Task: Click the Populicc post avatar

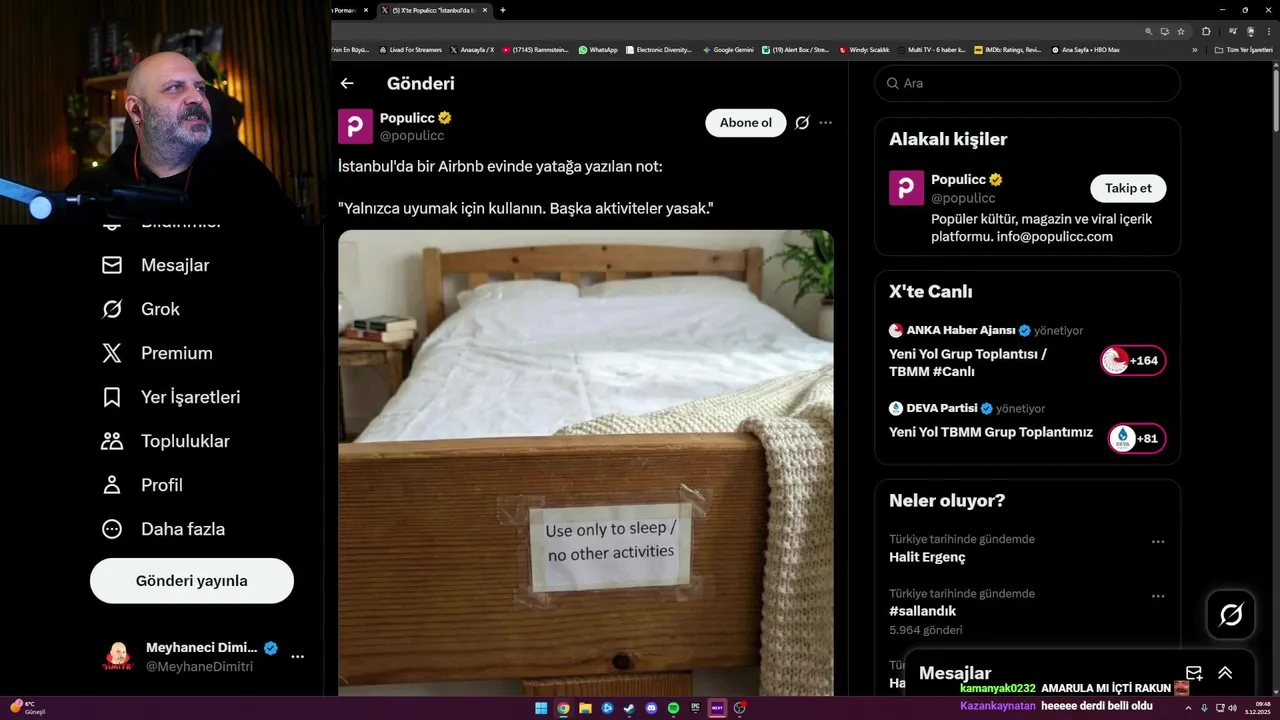Action: click(x=355, y=126)
